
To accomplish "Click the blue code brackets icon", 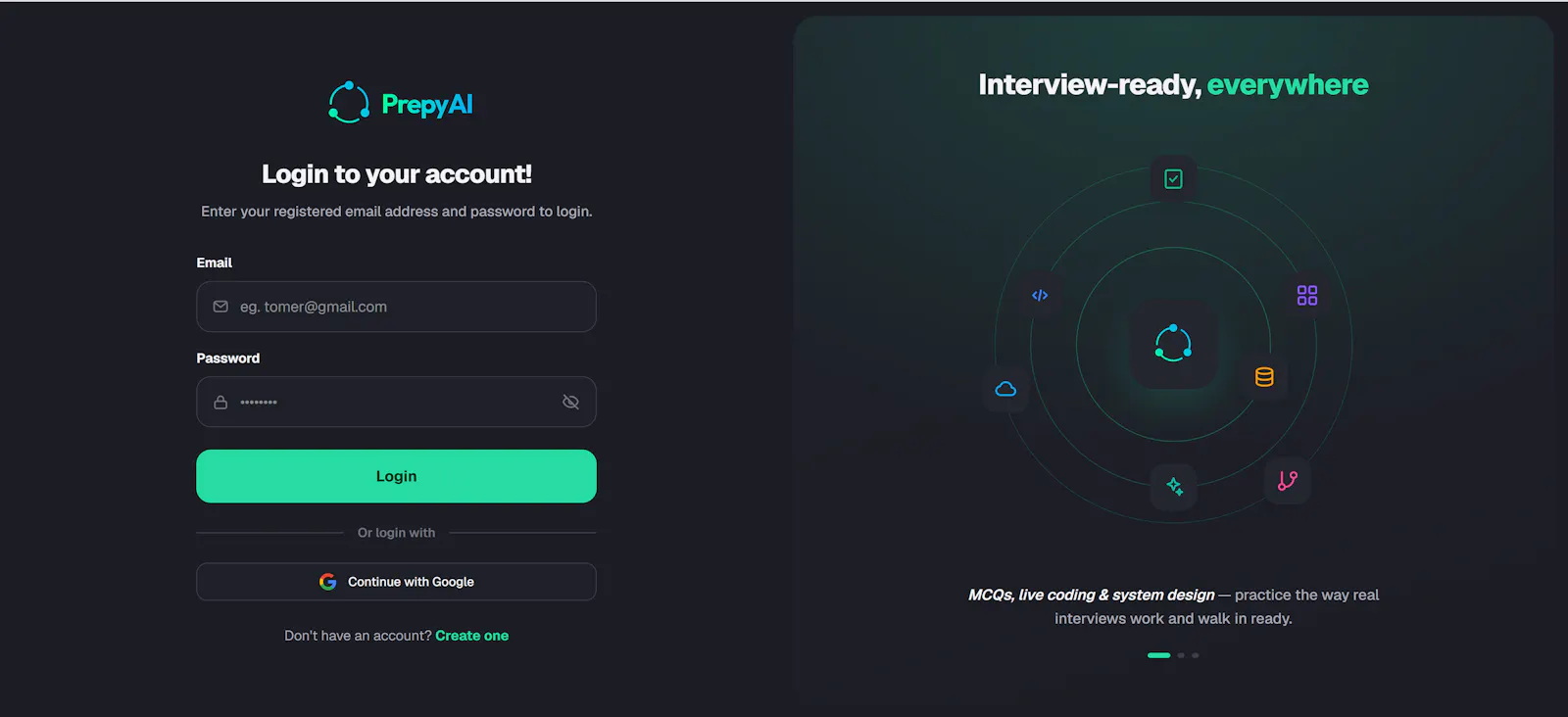I will pyautogui.click(x=1040, y=295).
